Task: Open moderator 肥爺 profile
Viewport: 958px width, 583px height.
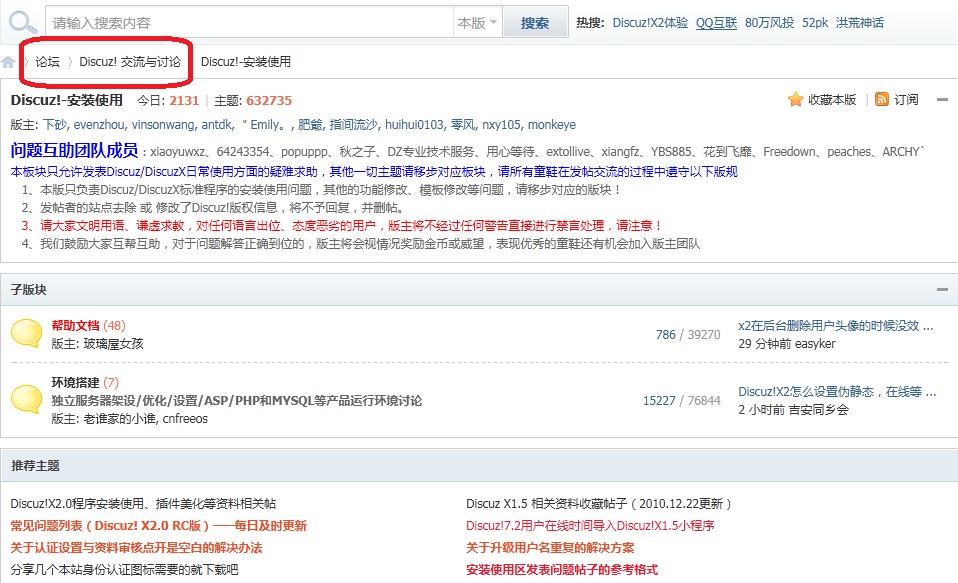Action: (x=310, y=125)
